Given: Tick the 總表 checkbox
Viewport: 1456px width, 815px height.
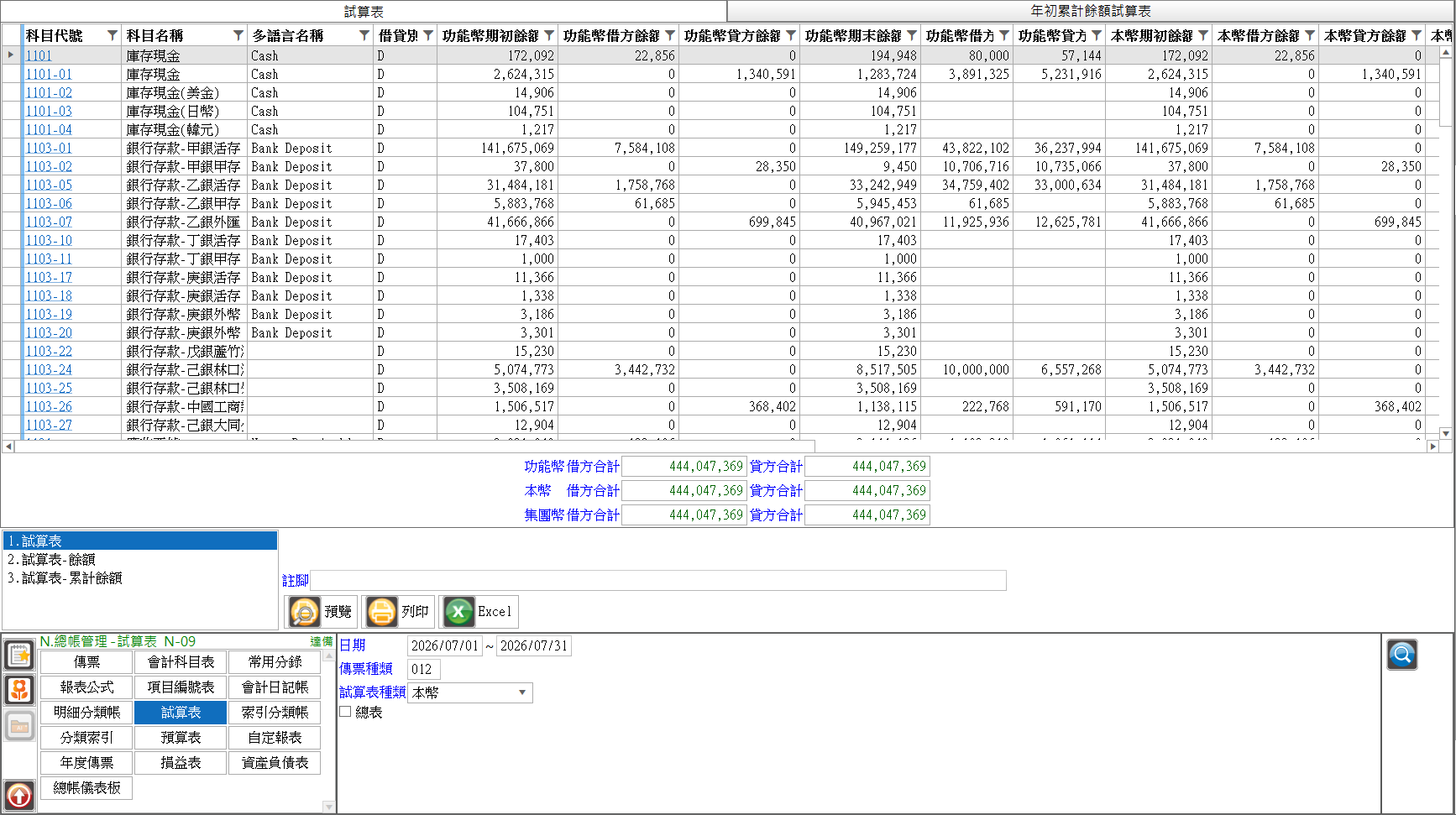Looking at the screenshot, I should click(345, 712).
